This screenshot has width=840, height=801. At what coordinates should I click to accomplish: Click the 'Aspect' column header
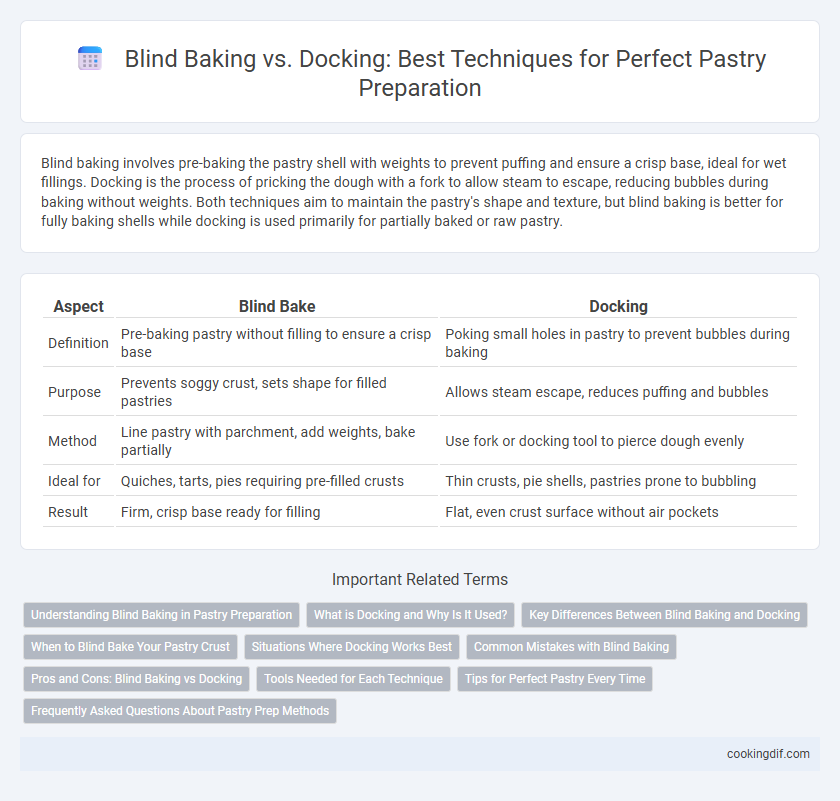(x=79, y=306)
